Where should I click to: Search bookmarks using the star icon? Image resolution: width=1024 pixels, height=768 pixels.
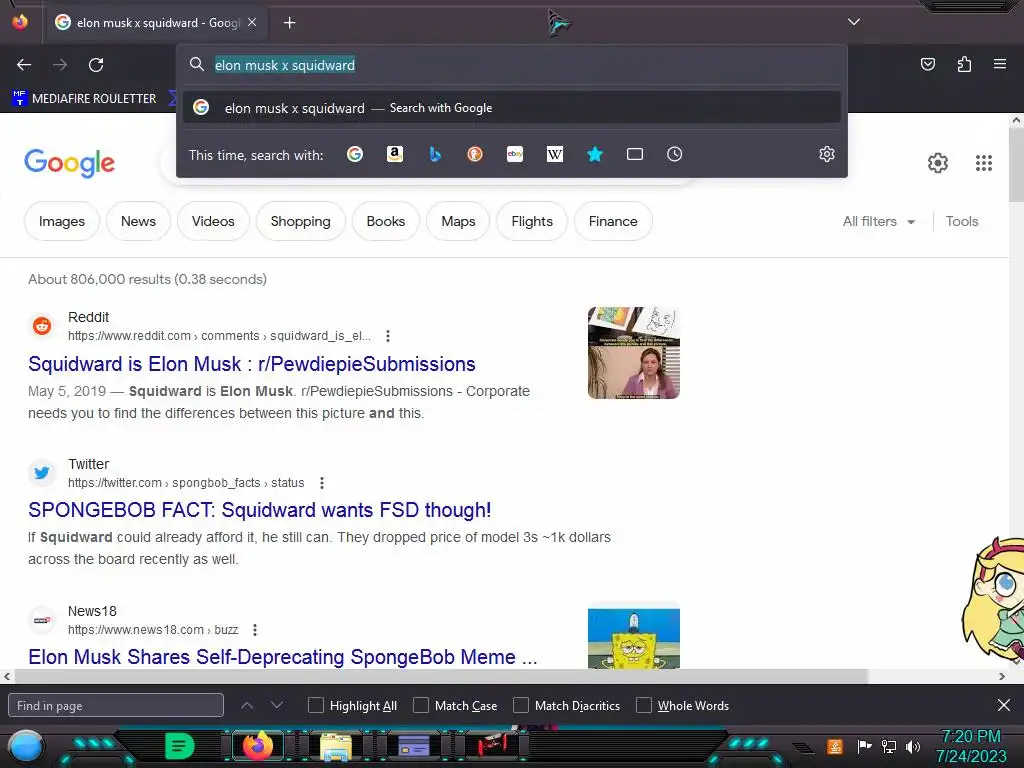click(x=594, y=154)
